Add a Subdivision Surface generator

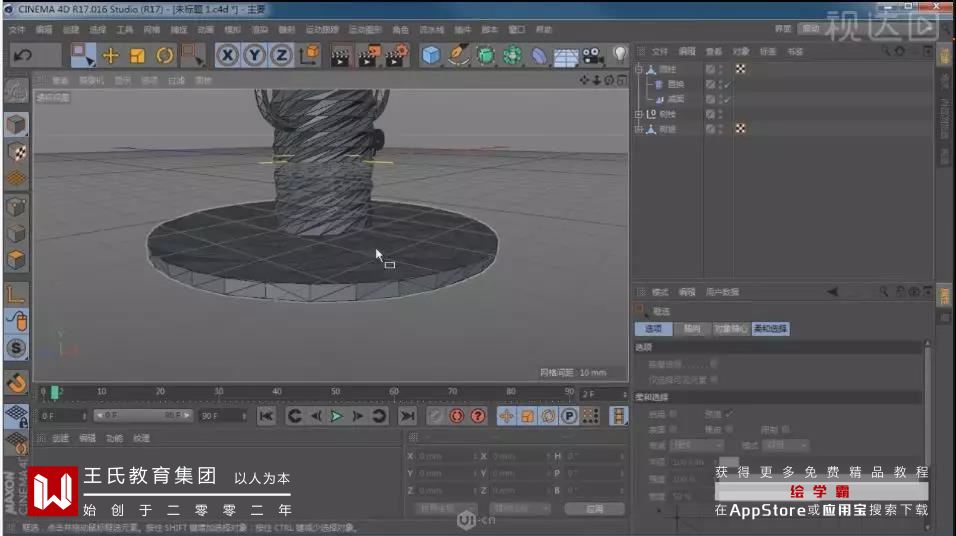coord(485,55)
